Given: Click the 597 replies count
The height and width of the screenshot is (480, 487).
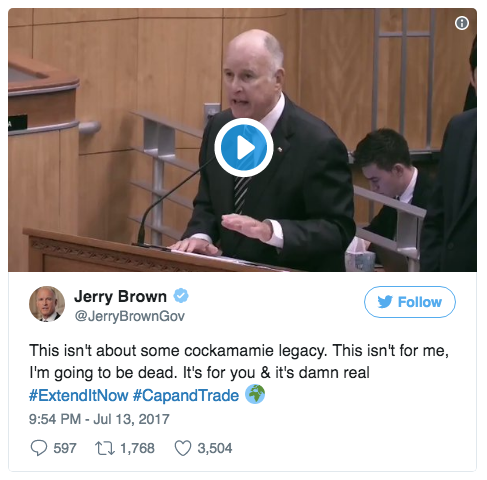Looking at the screenshot, I should (65, 448).
